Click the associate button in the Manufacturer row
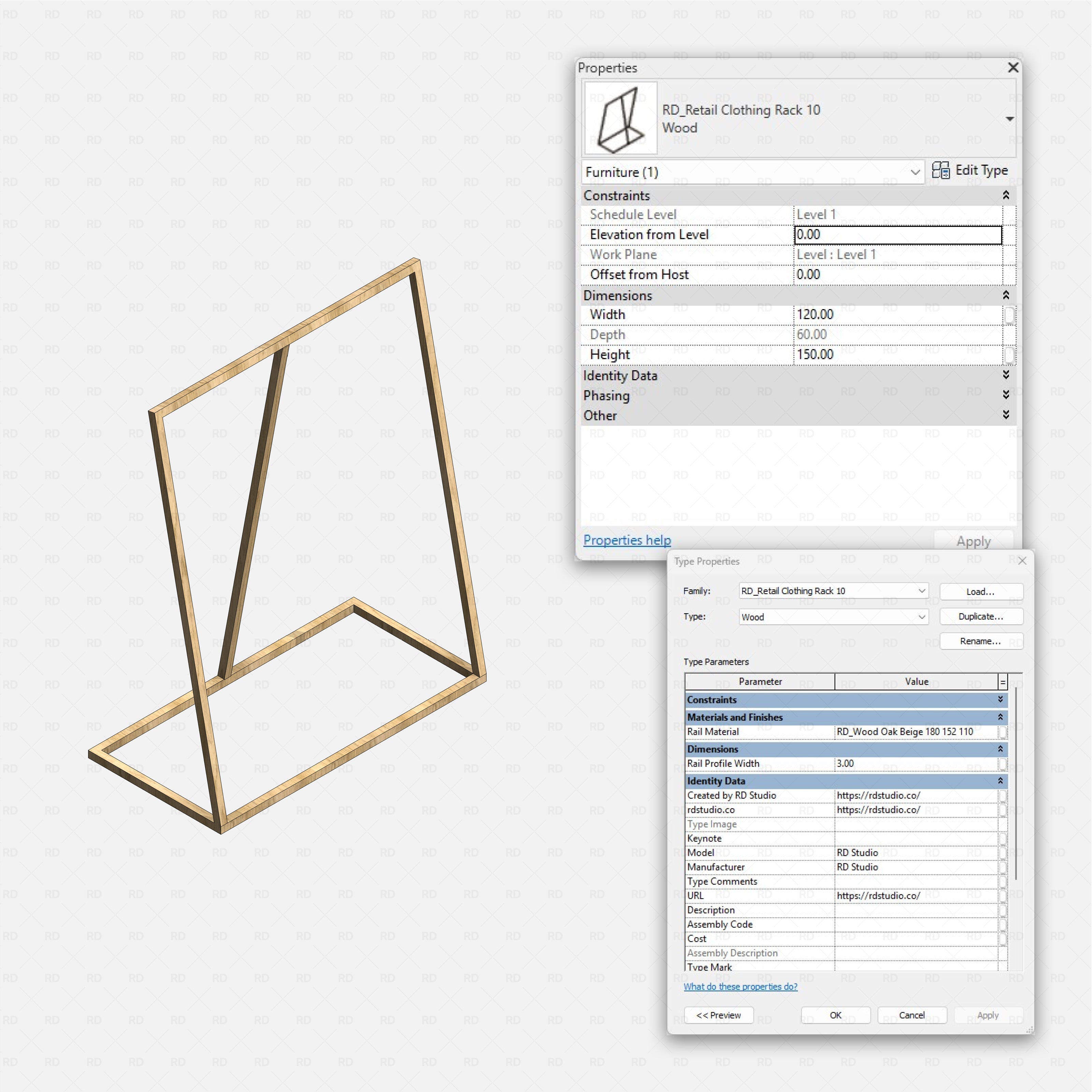 click(x=1003, y=867)
